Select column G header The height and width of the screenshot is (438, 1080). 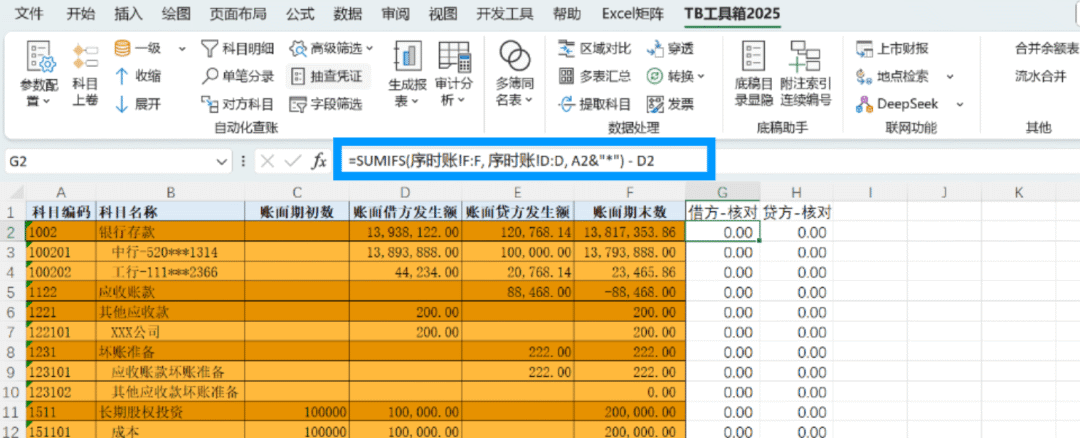[722, 191]
